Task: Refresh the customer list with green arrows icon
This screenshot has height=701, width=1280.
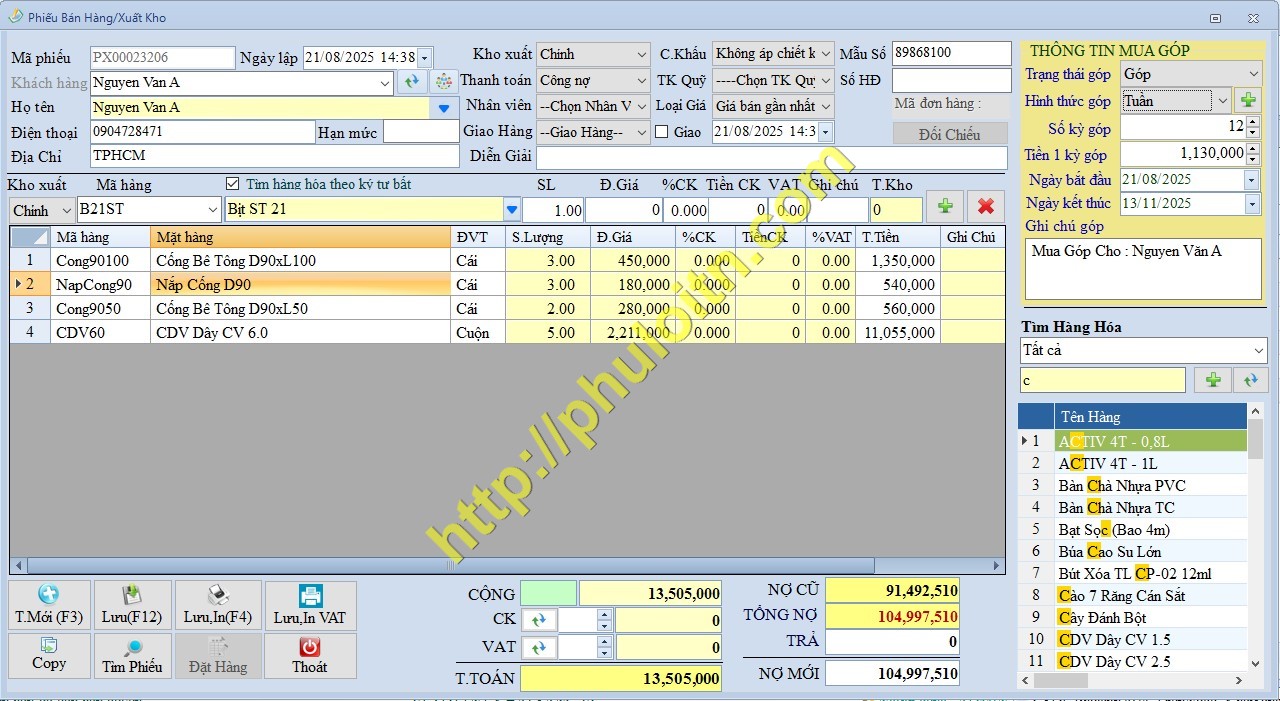Action: click(412, 82)
